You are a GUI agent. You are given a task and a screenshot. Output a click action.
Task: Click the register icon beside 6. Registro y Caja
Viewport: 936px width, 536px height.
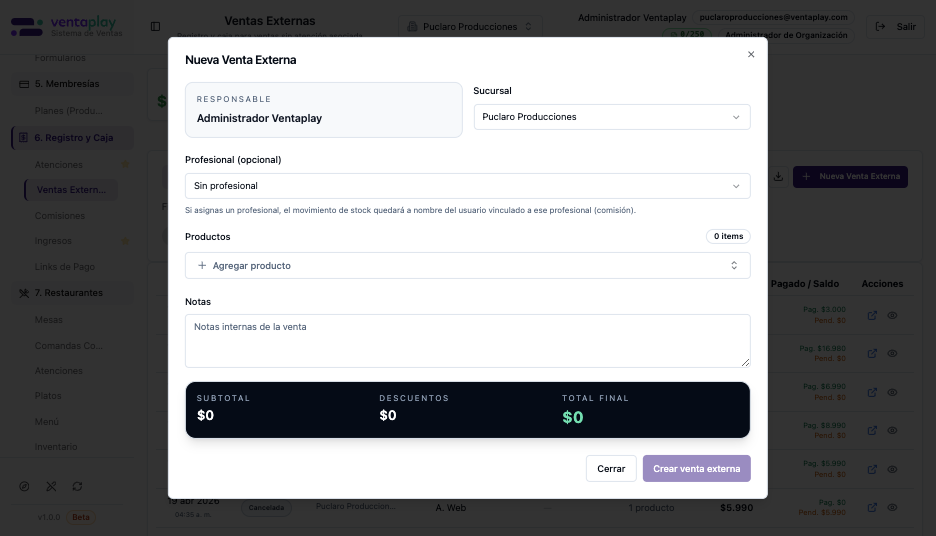23,138
